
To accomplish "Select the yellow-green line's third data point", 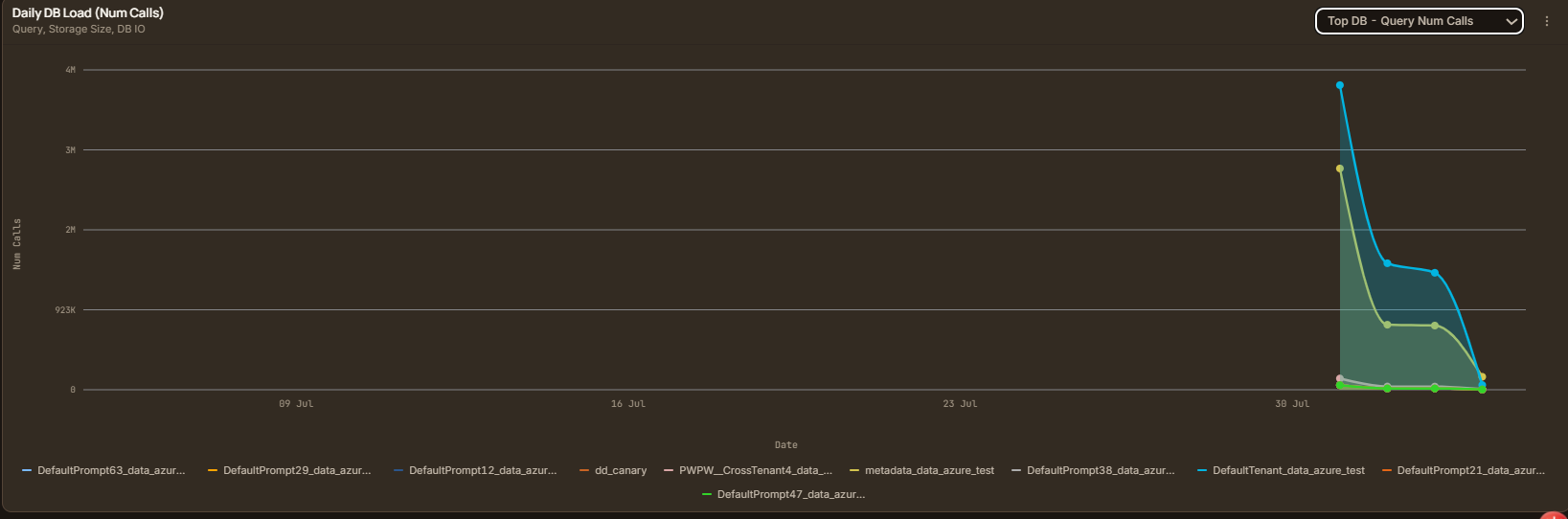I will click(x=1435, y=326).
